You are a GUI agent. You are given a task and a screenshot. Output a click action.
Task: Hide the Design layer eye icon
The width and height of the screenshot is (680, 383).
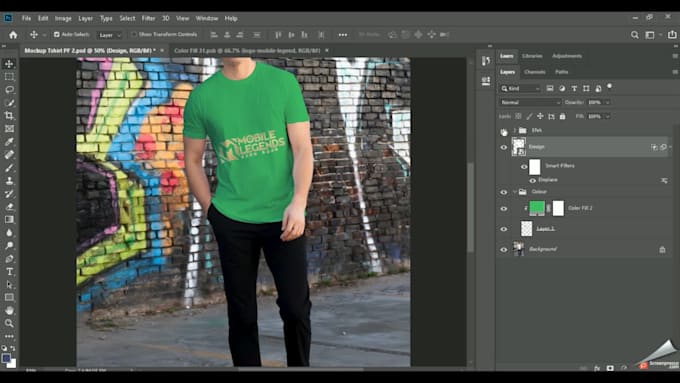(x=503, y=147)
